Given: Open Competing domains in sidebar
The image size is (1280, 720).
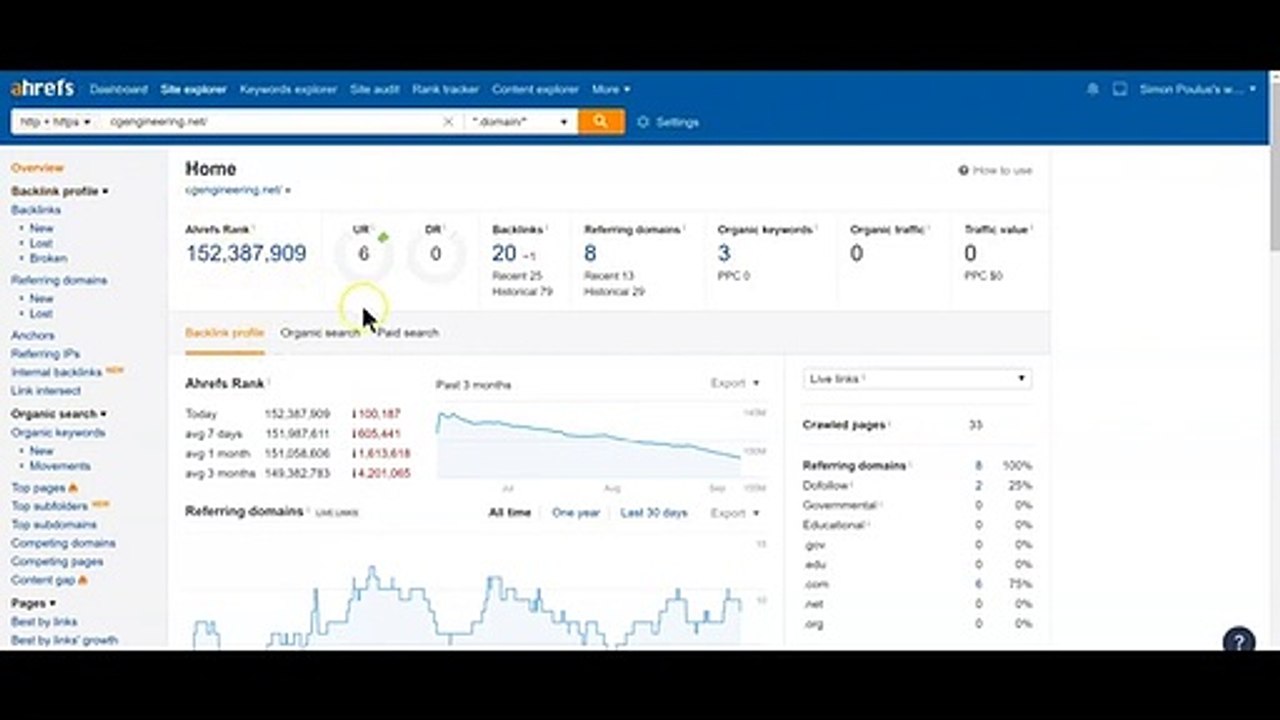Looking at the screenshot, I should point(63,543).
